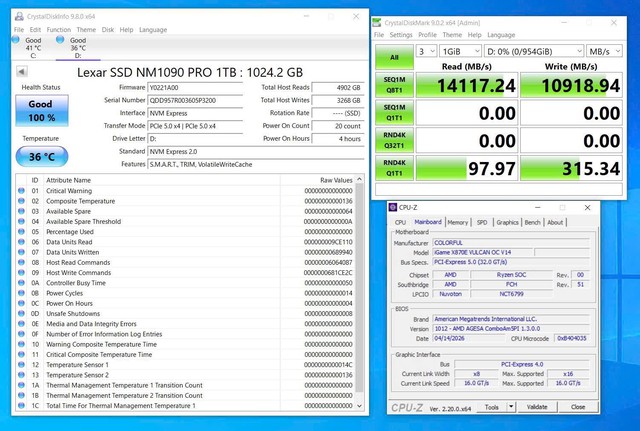Open CrystalDiskMark Profile menu
The width and height of the screenshot is (640, 431).
coord(427,35)
